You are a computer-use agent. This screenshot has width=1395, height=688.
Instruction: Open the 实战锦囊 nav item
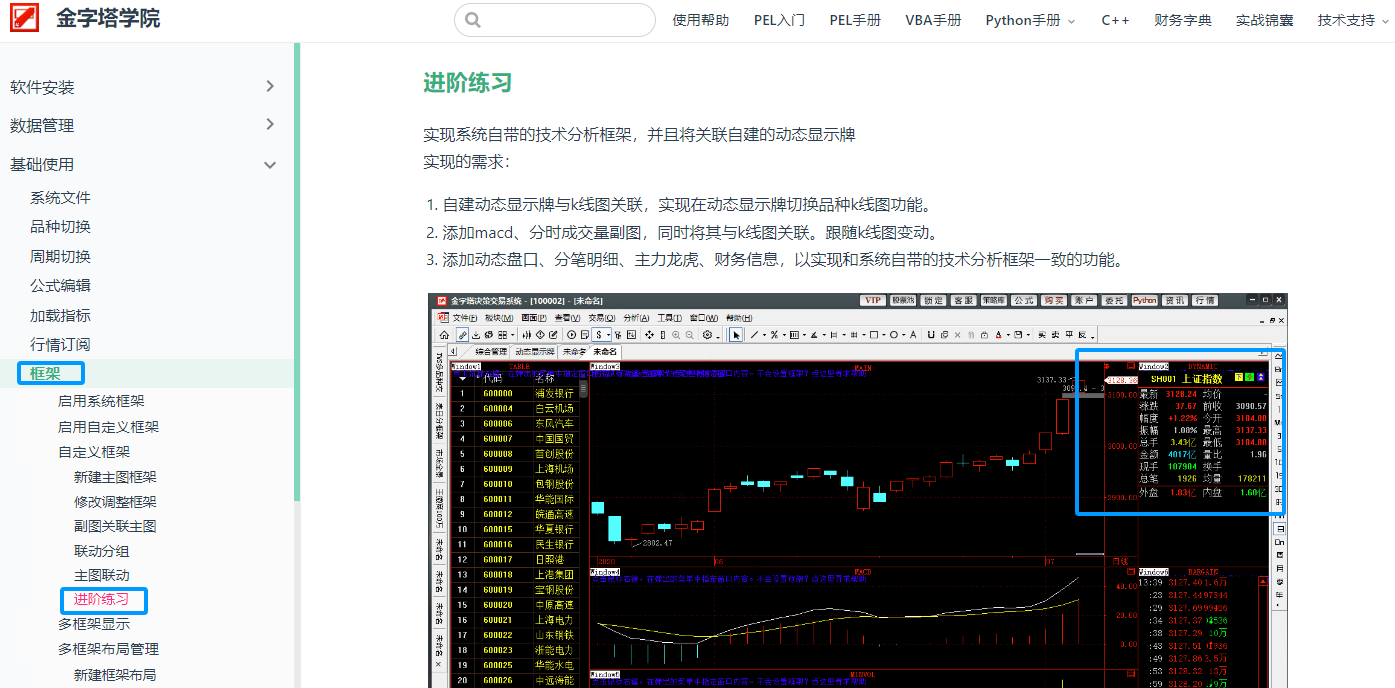tap(1264, 20)
